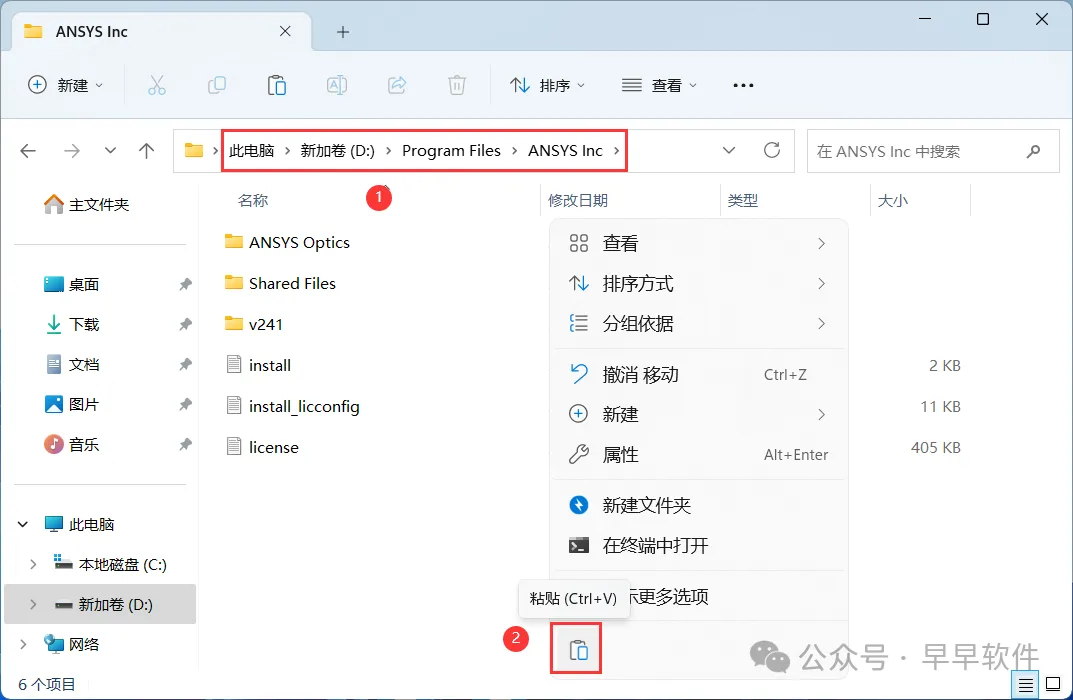Choose Open in Terminal

[x=698, y=545]
